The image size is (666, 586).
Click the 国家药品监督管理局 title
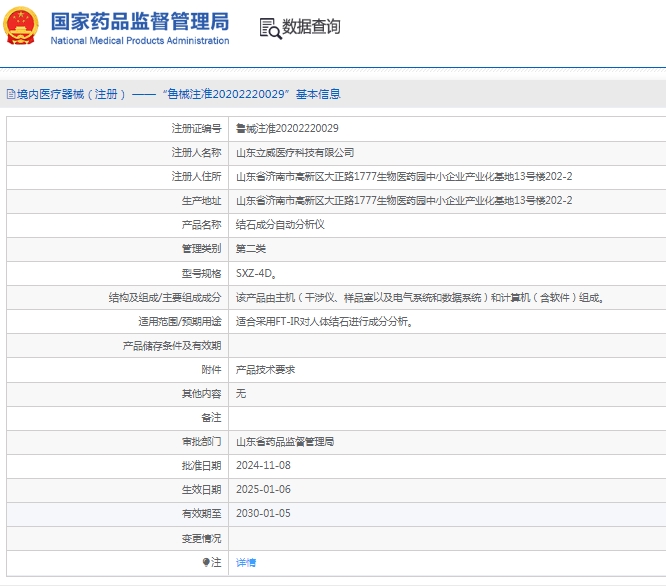tap(139, 20)
